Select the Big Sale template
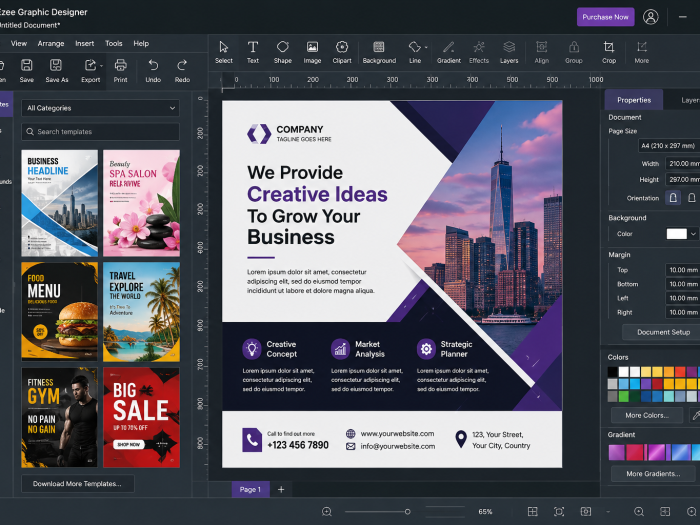Screen dimensions: 700x525 142,417
